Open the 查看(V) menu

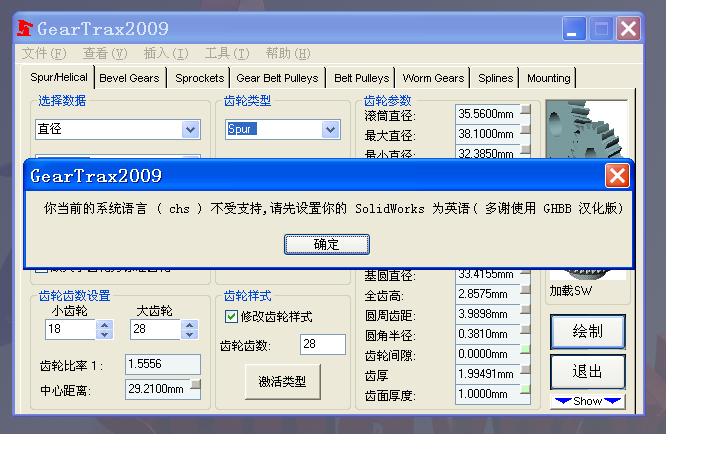[x=105, y=54]
